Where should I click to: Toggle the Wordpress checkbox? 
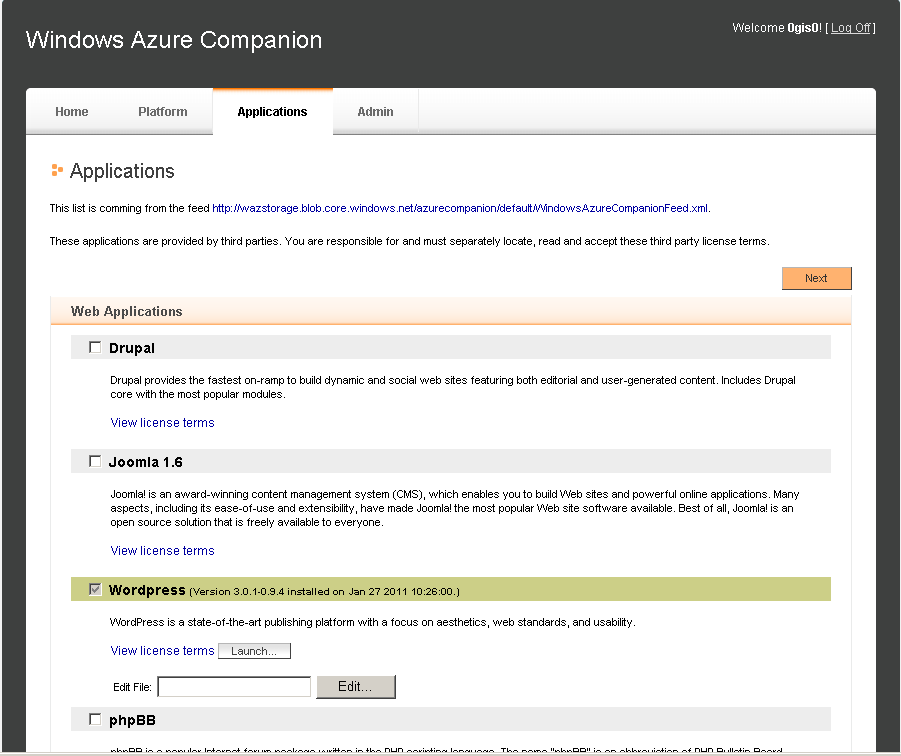tap(95, 589)
